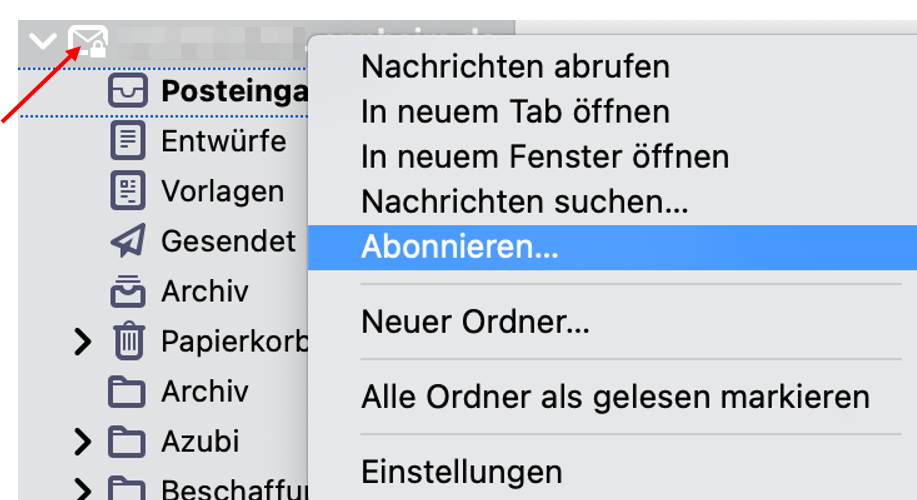Expand the Azubi folder chevron
917x500 pixels.
82,442
